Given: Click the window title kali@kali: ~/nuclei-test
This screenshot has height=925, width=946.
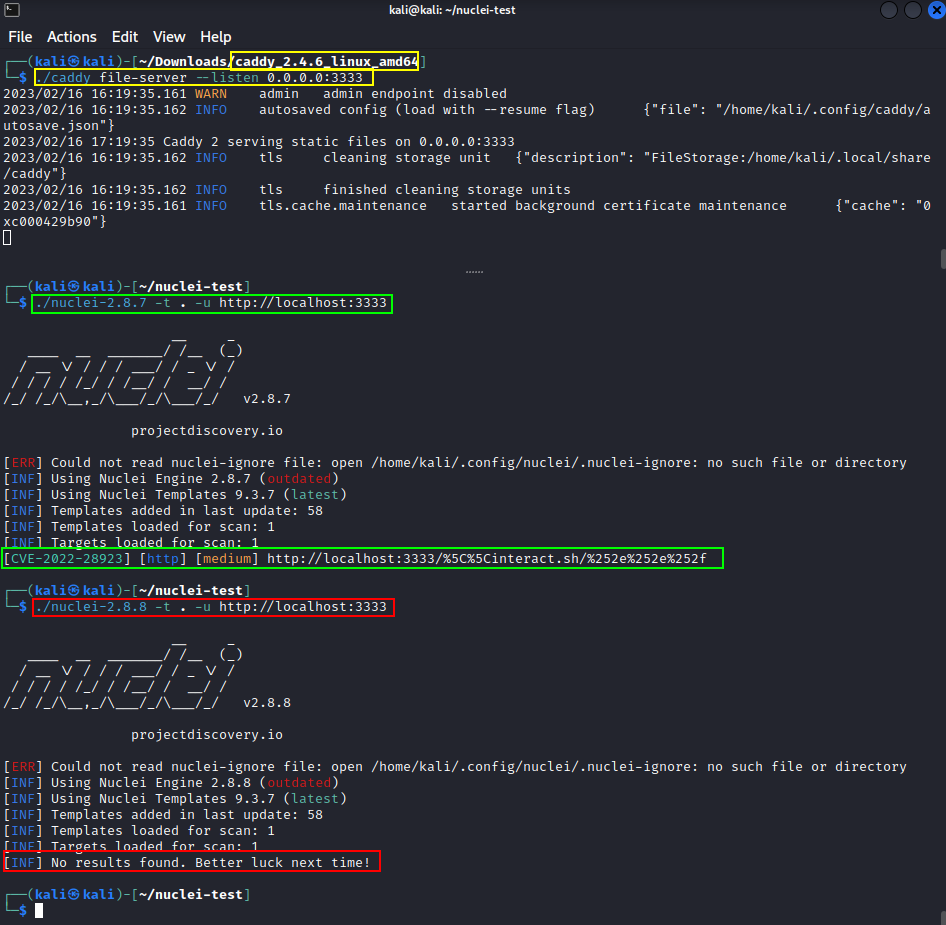Looking at the screenshot, I should [452, 10].
